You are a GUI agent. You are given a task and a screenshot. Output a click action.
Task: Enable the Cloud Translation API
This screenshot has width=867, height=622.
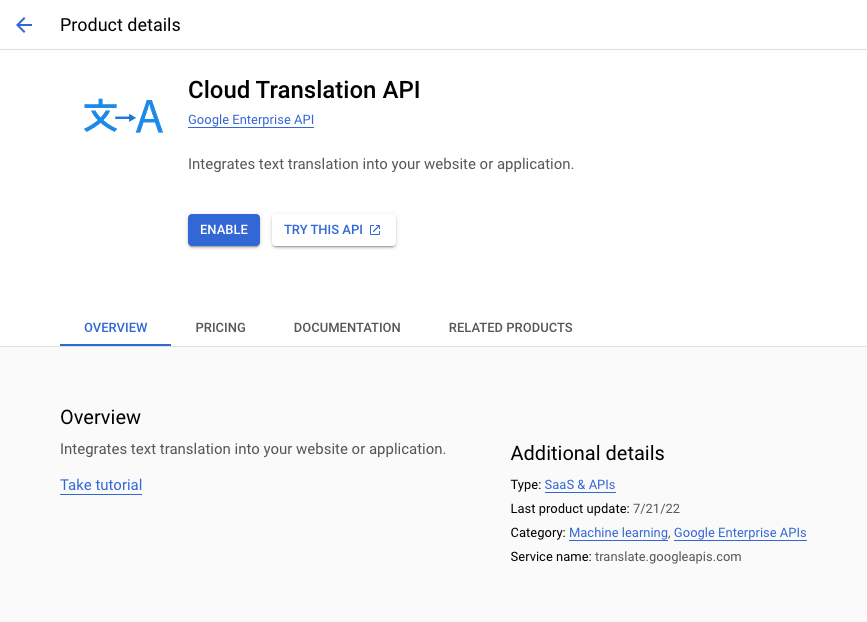pyautogui.click(x=224, y=230)
